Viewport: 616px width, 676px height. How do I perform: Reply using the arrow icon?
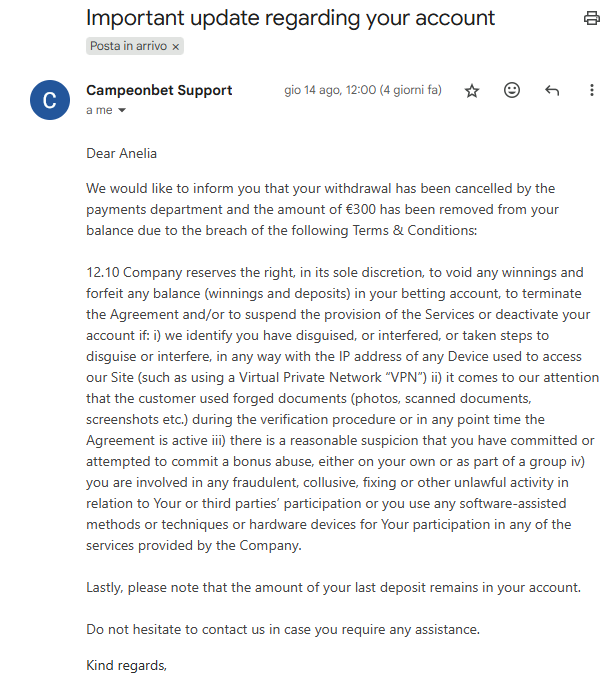click(552, 90)
